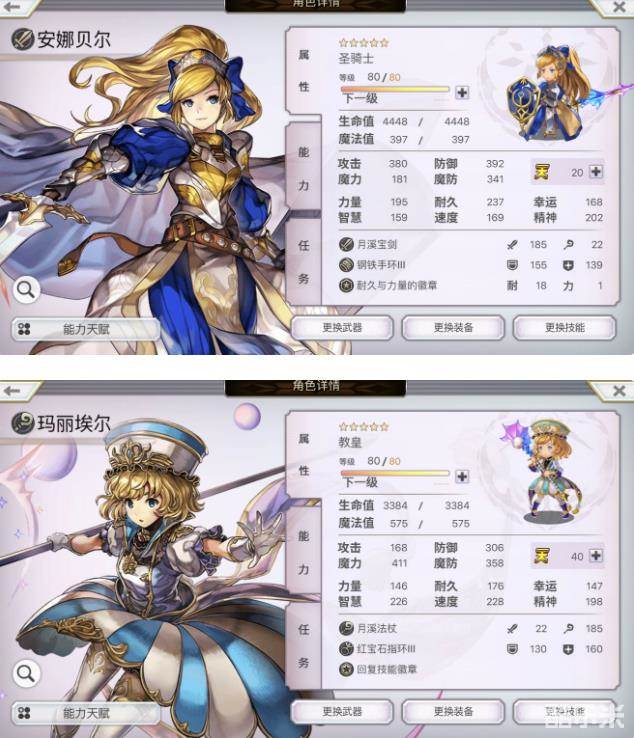The height and width of the screenshot is (738, 634).
Task: Click the magnifier icon on Annabel's portrait
Action: [x=26, y=289]
